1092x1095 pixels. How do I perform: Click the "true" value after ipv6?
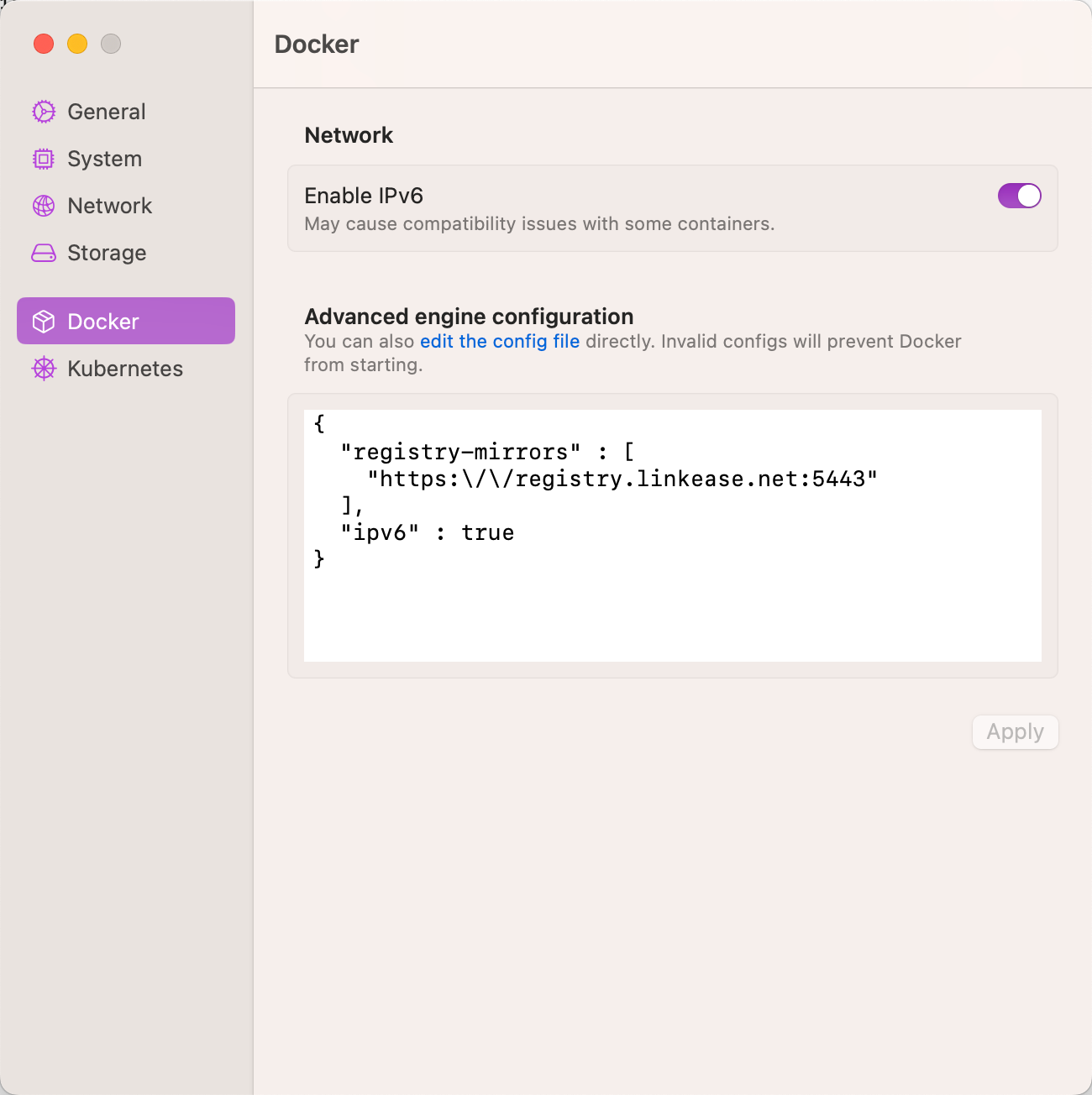(x=487, y=532)
